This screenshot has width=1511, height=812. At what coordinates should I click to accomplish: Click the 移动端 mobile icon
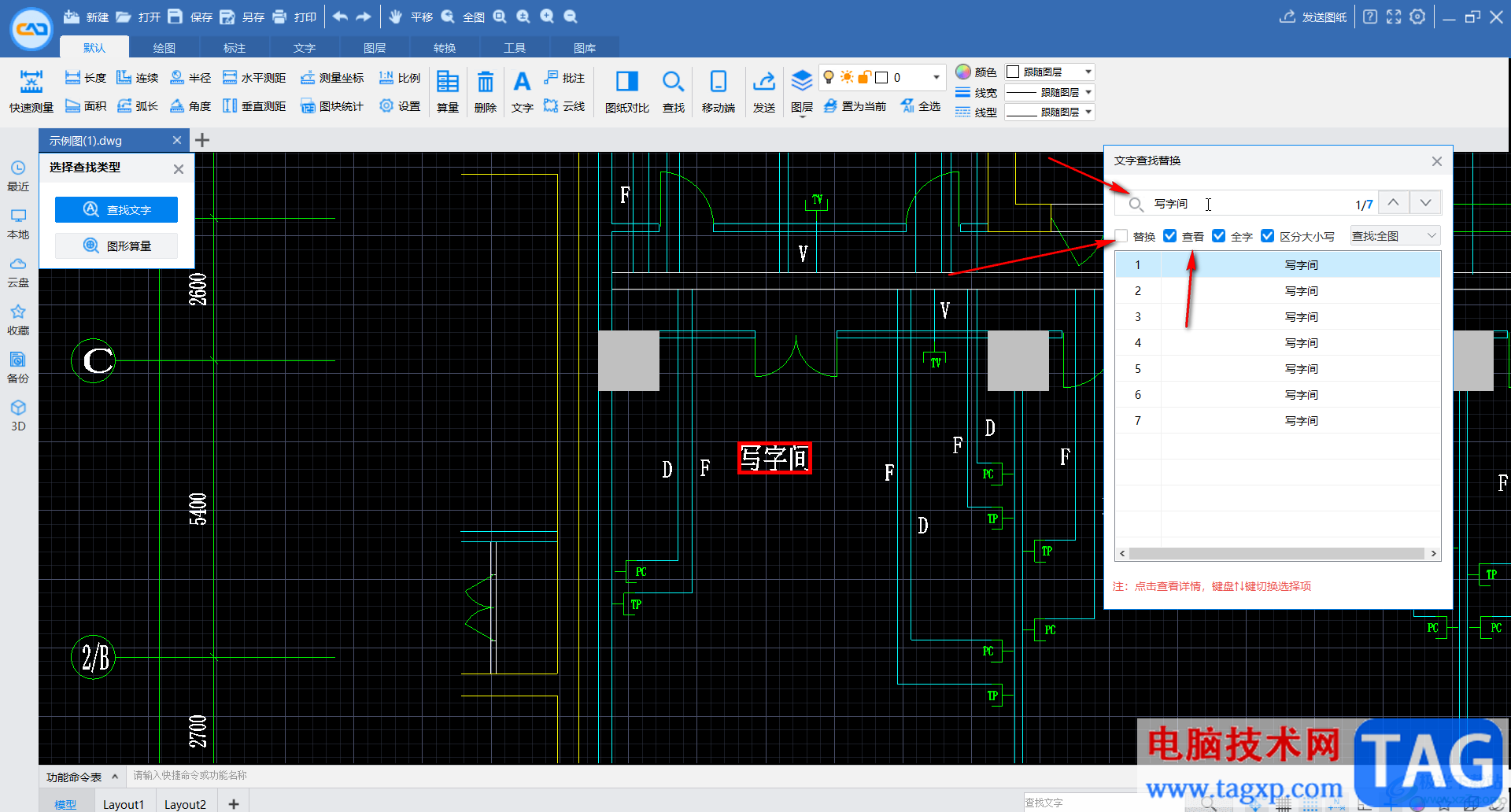[718, 91]
